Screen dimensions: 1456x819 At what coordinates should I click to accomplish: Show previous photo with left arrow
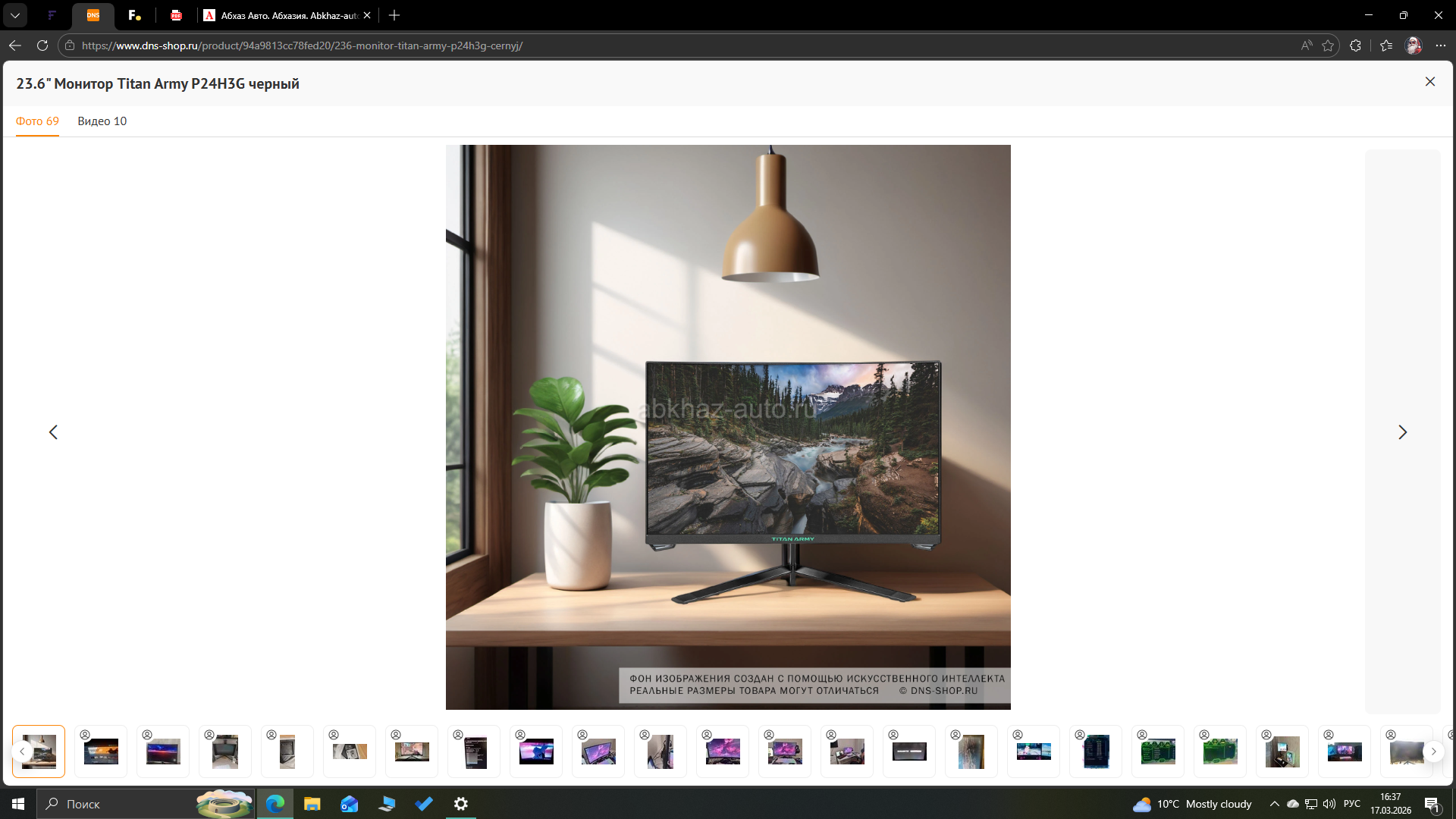coord(53,432)
